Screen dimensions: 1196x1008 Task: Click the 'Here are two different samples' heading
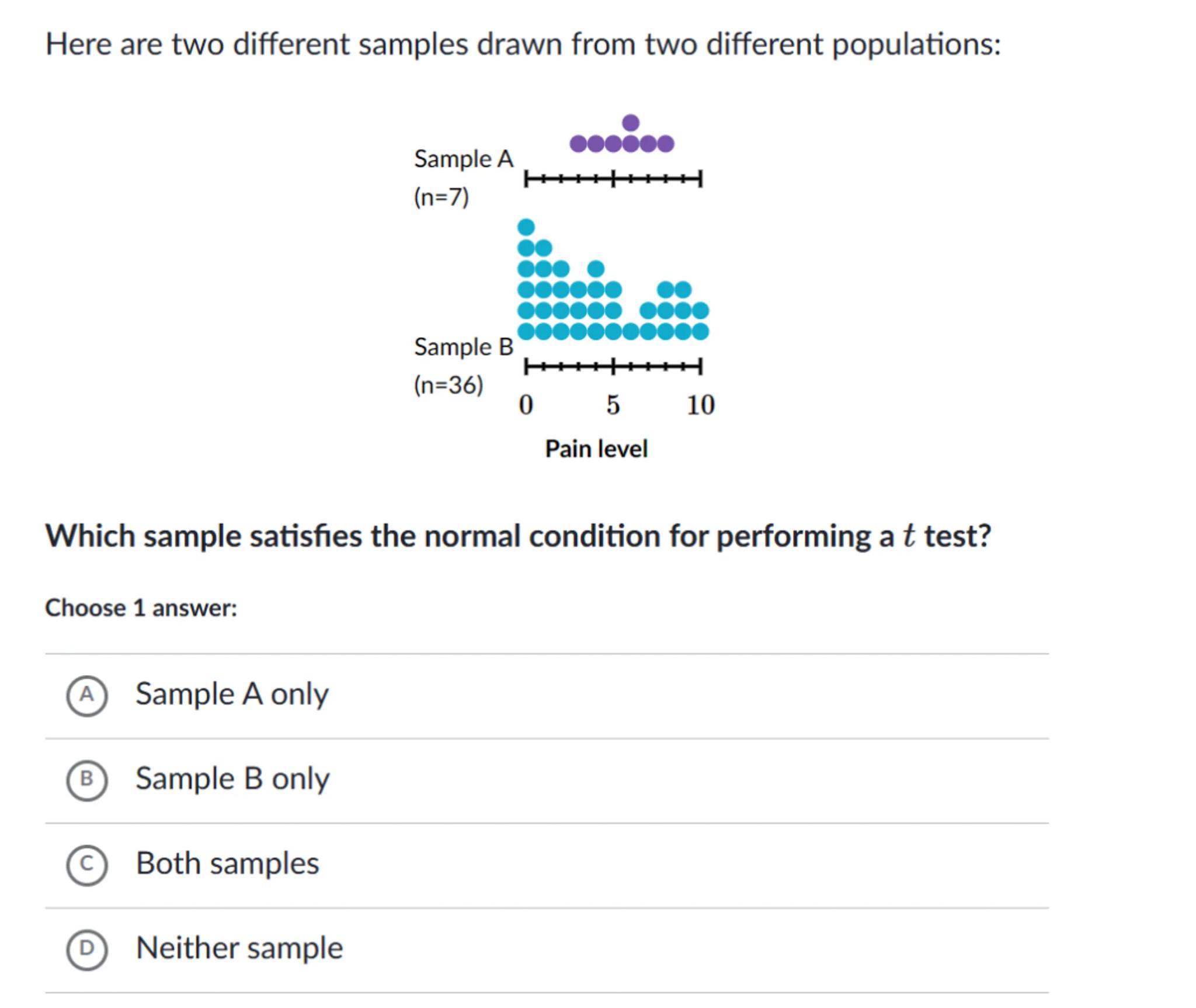(x=523, y=44)
